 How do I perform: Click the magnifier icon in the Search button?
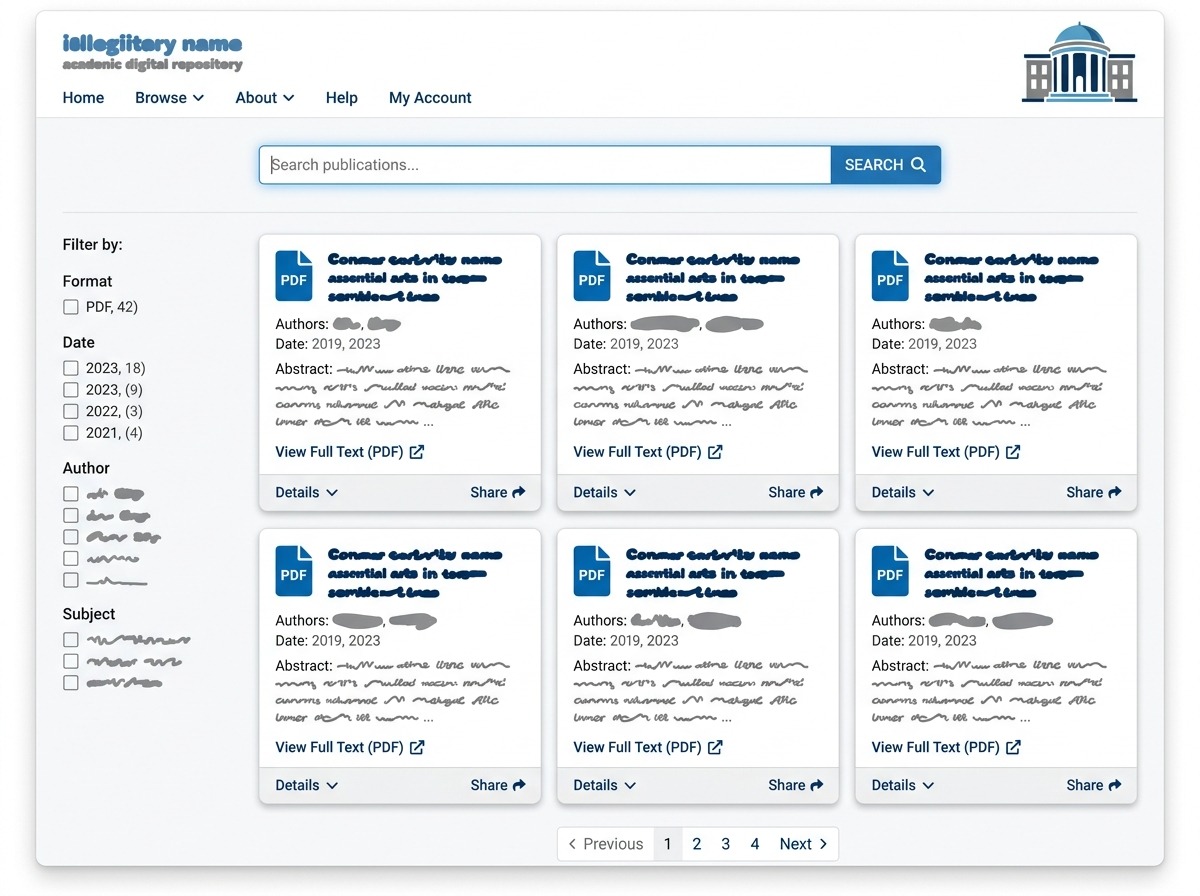tap(919, 165)
